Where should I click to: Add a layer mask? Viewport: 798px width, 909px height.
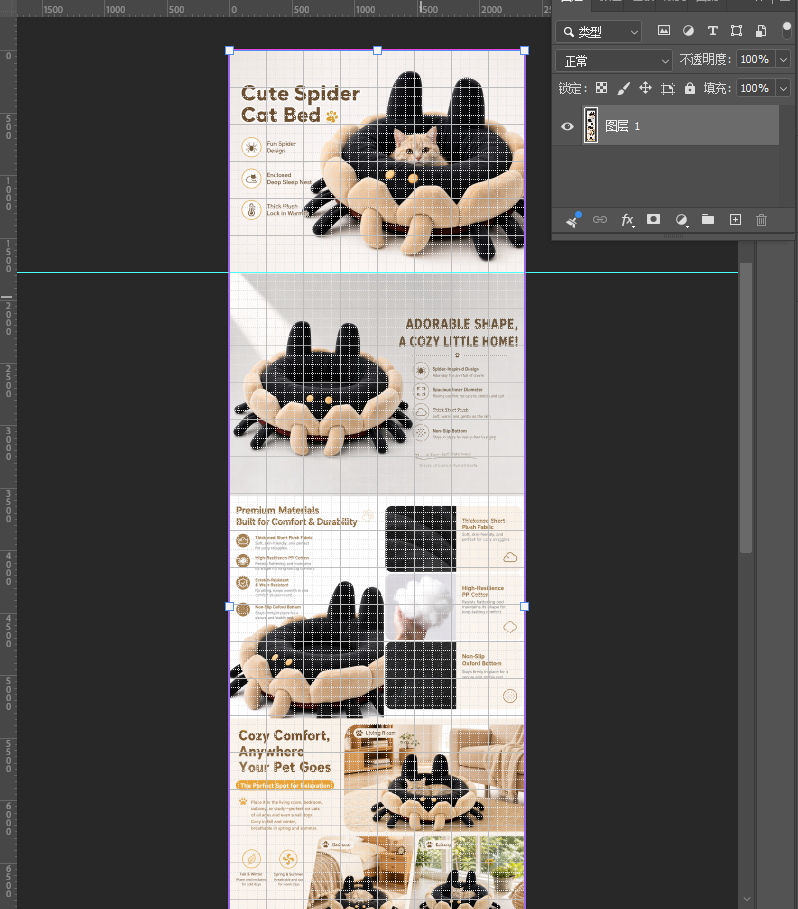(653, 219)
